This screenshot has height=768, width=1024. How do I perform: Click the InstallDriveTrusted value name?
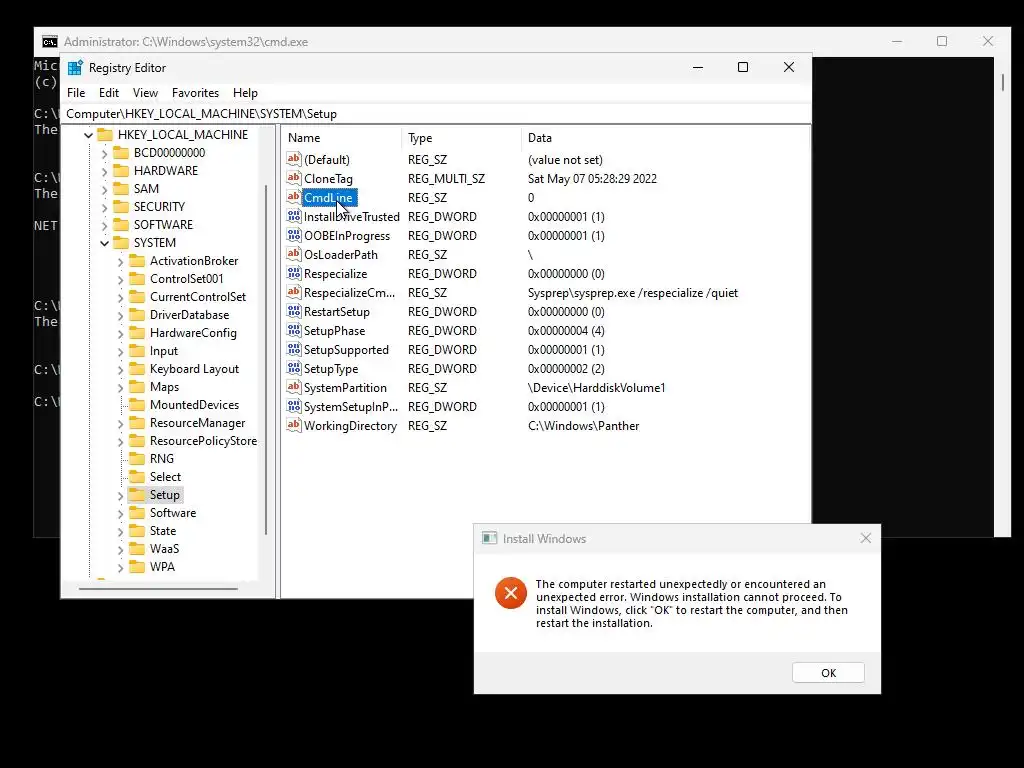(351, 216)
